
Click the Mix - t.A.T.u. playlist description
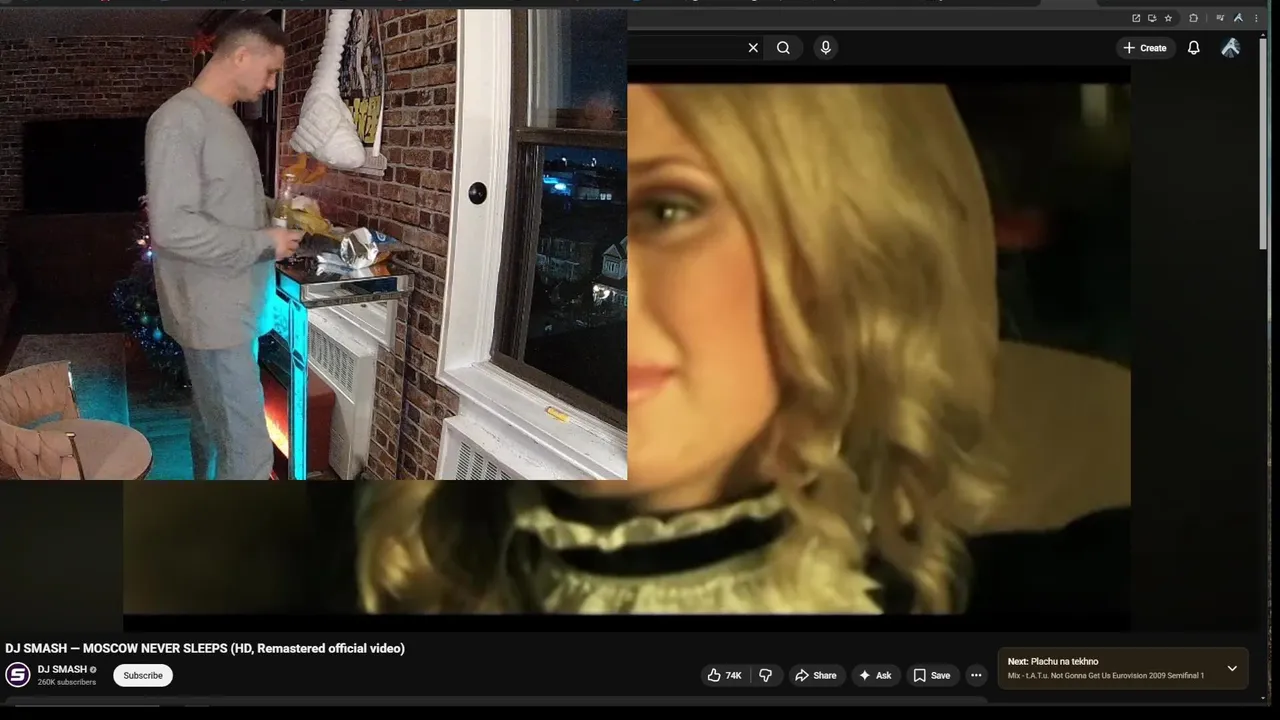click(x=1106, y=676)
